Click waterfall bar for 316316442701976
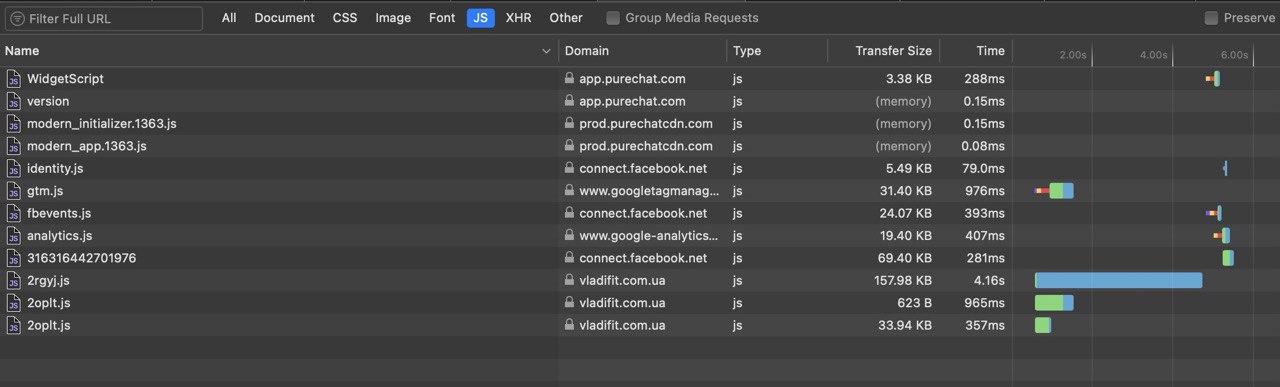This screenshot has height=387, width=1280. point(1228,258)
